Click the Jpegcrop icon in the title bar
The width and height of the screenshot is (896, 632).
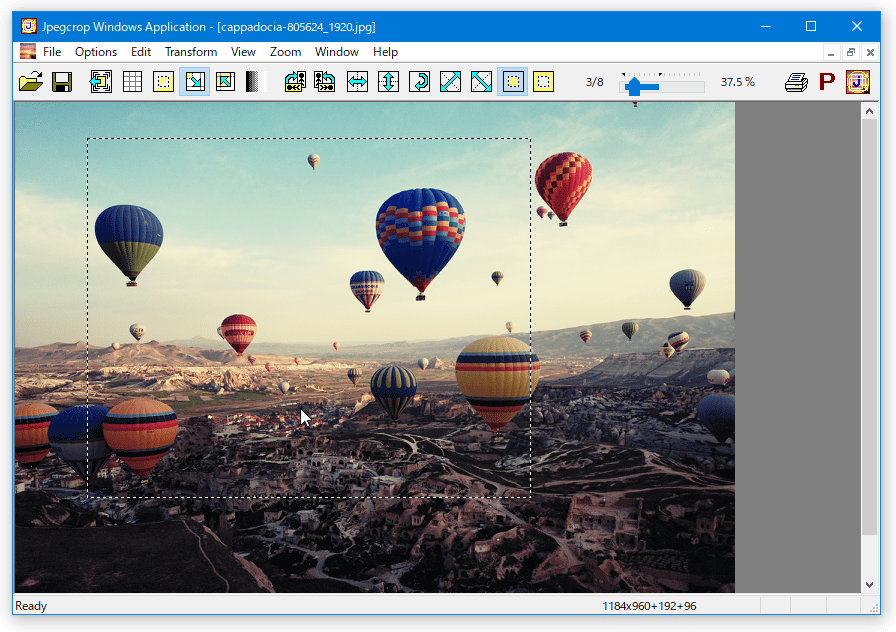pyautogui.click(x=29, y=26)
